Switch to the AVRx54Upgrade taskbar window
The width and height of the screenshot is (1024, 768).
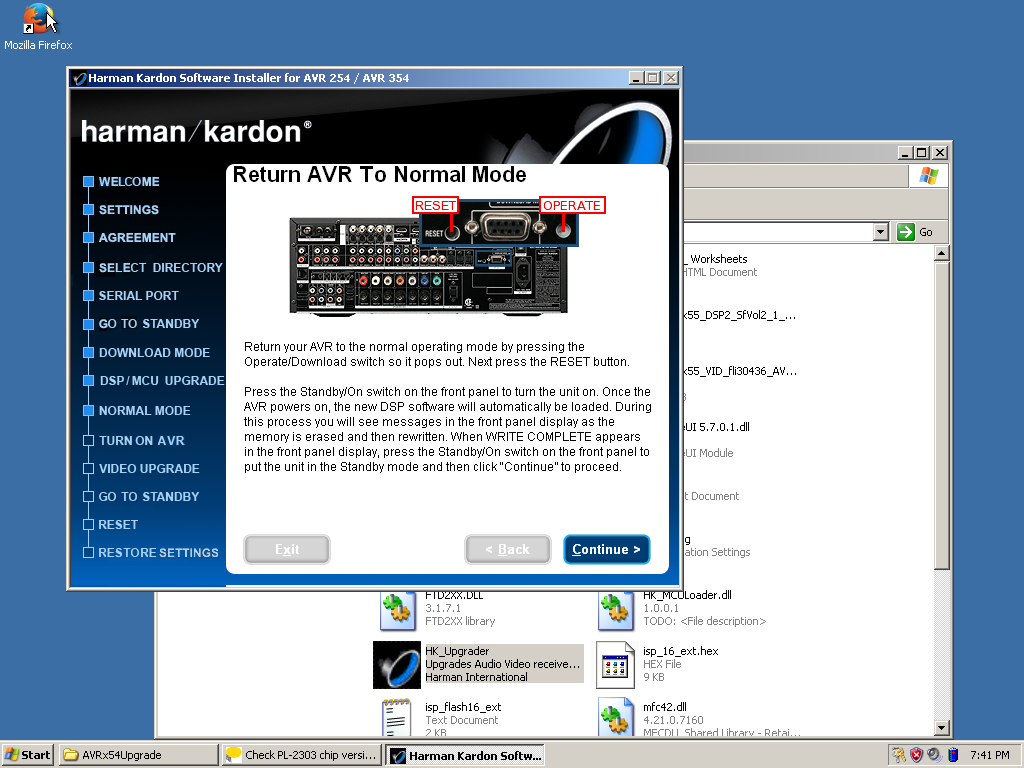pos(138,755)
